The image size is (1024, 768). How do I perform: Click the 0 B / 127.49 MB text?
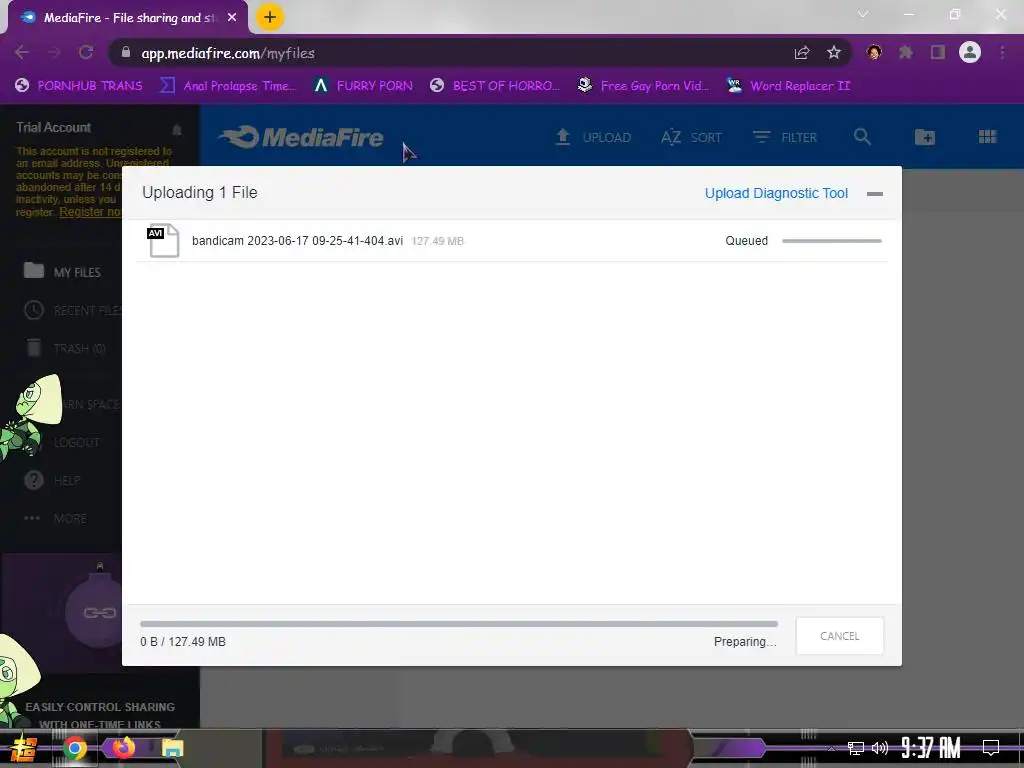point(183,641)
